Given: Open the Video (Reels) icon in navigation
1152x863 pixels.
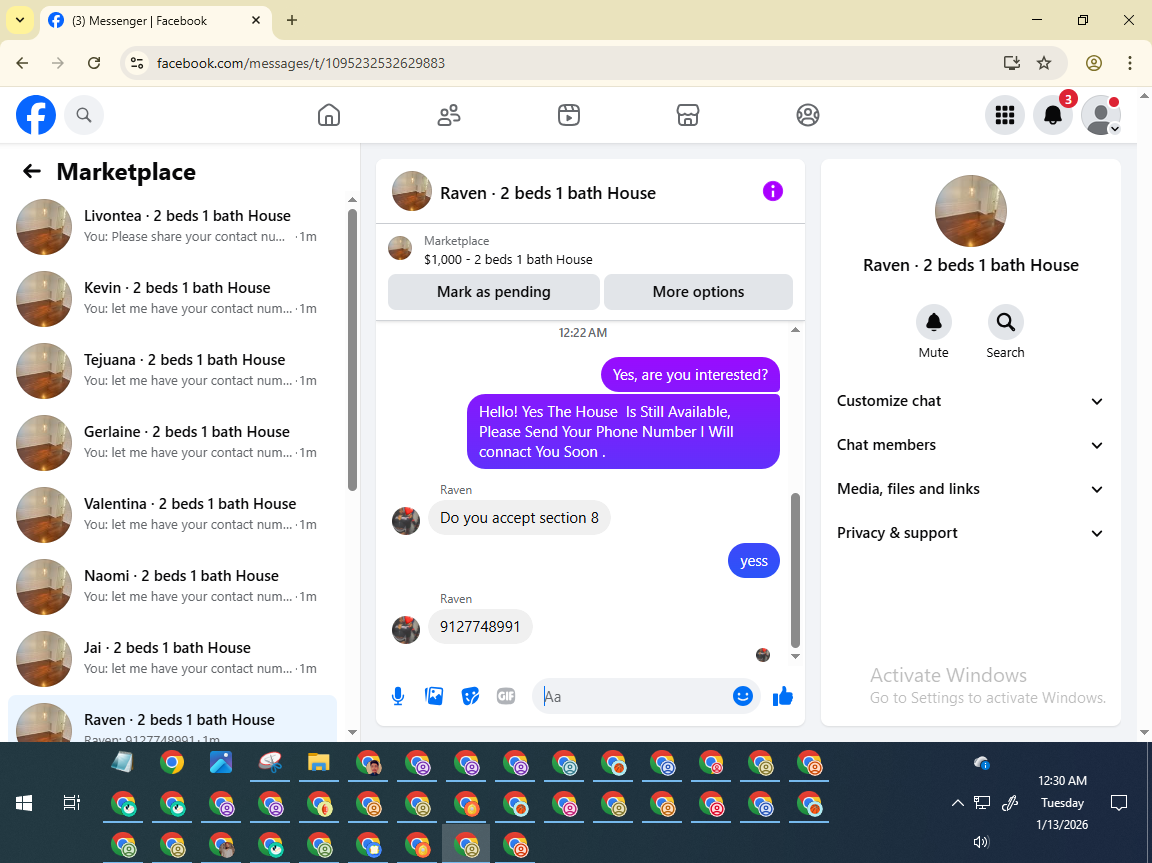Looking at the screenshot, I should [x=569, y=115].
